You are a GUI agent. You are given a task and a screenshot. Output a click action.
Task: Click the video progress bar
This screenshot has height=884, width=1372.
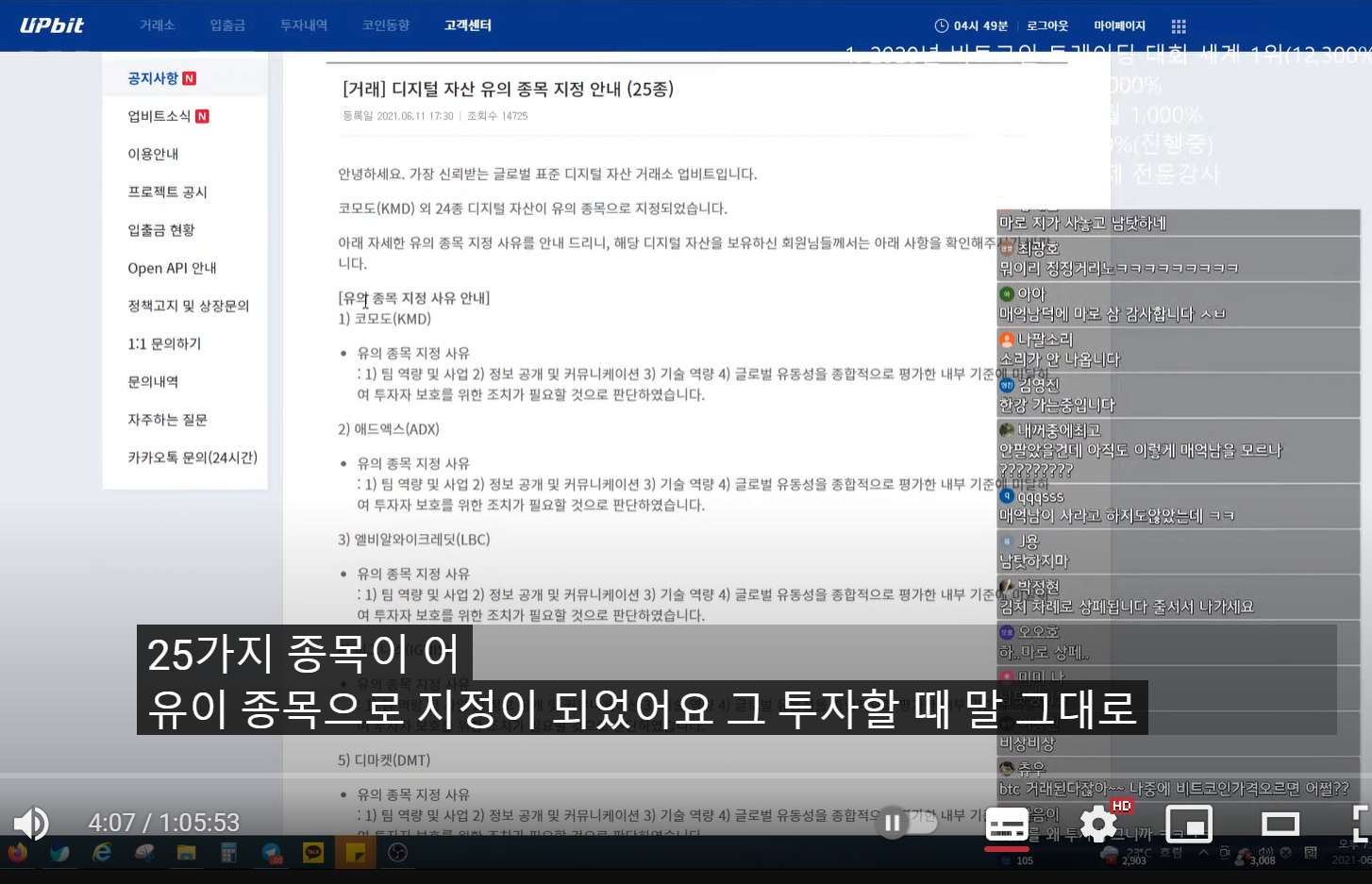coord(686,776)
